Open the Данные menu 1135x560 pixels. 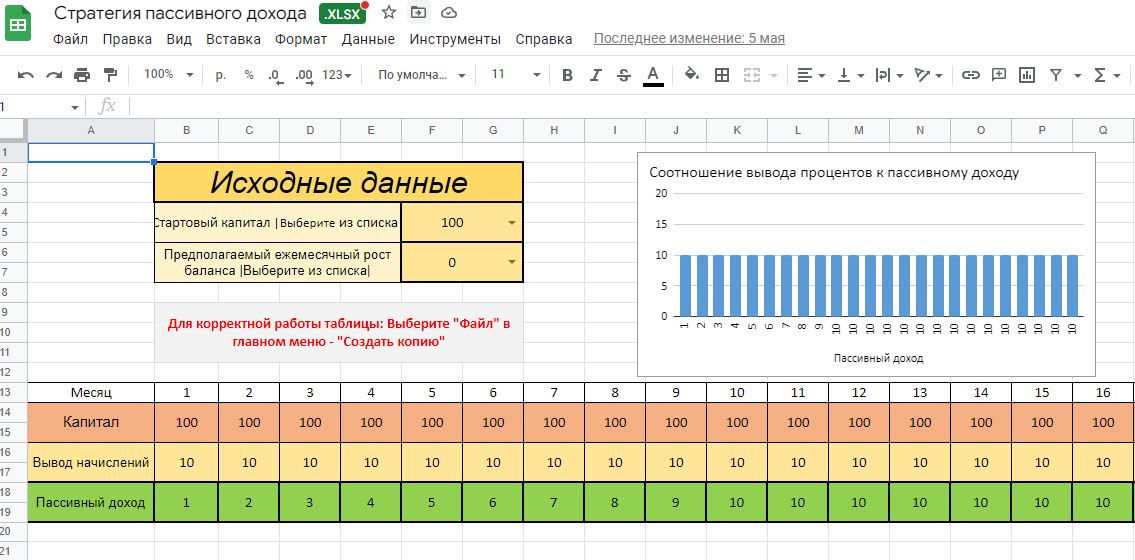[367, 39]
